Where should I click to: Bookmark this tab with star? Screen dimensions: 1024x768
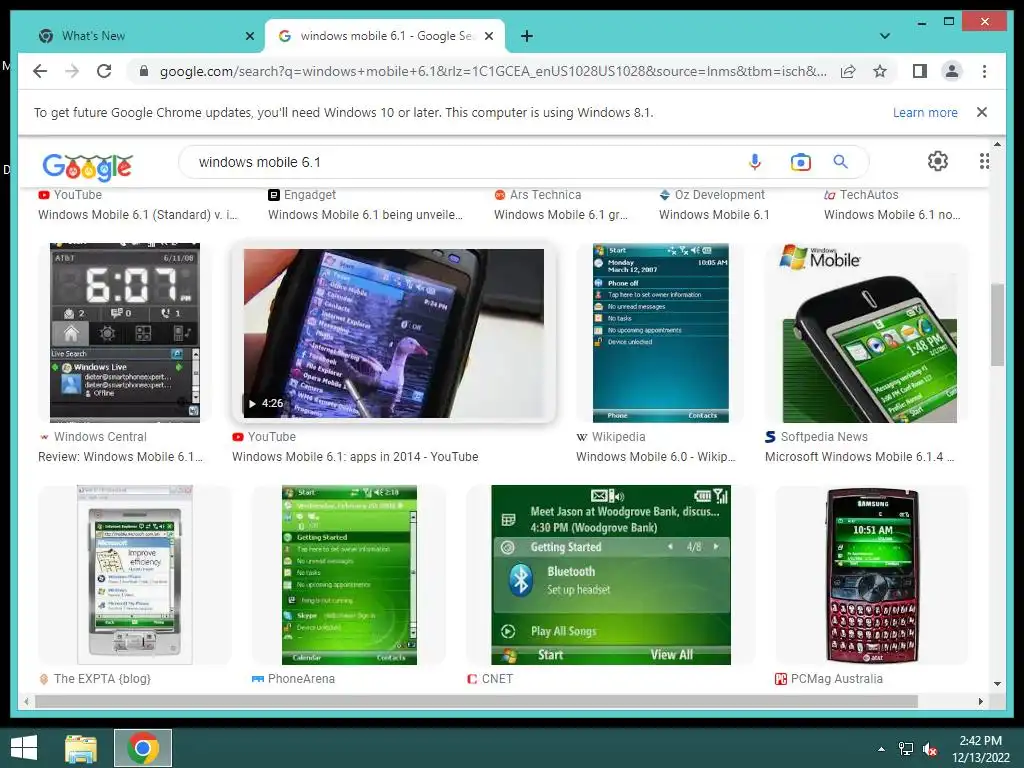pos(880,71)
